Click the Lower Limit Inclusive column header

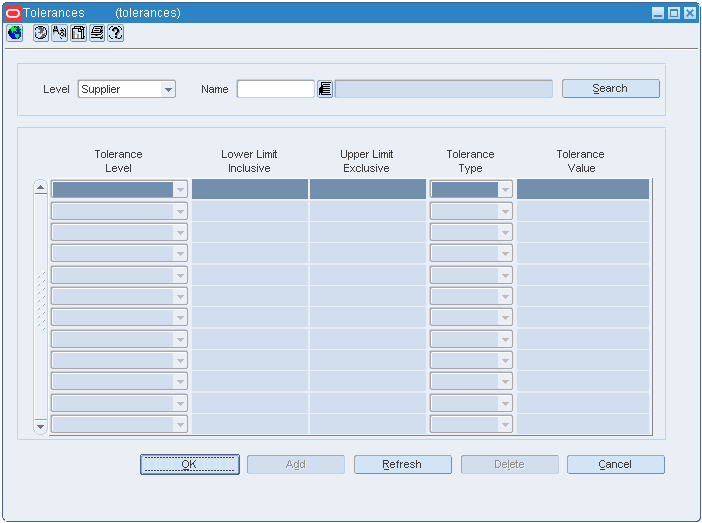click(249, 161)
